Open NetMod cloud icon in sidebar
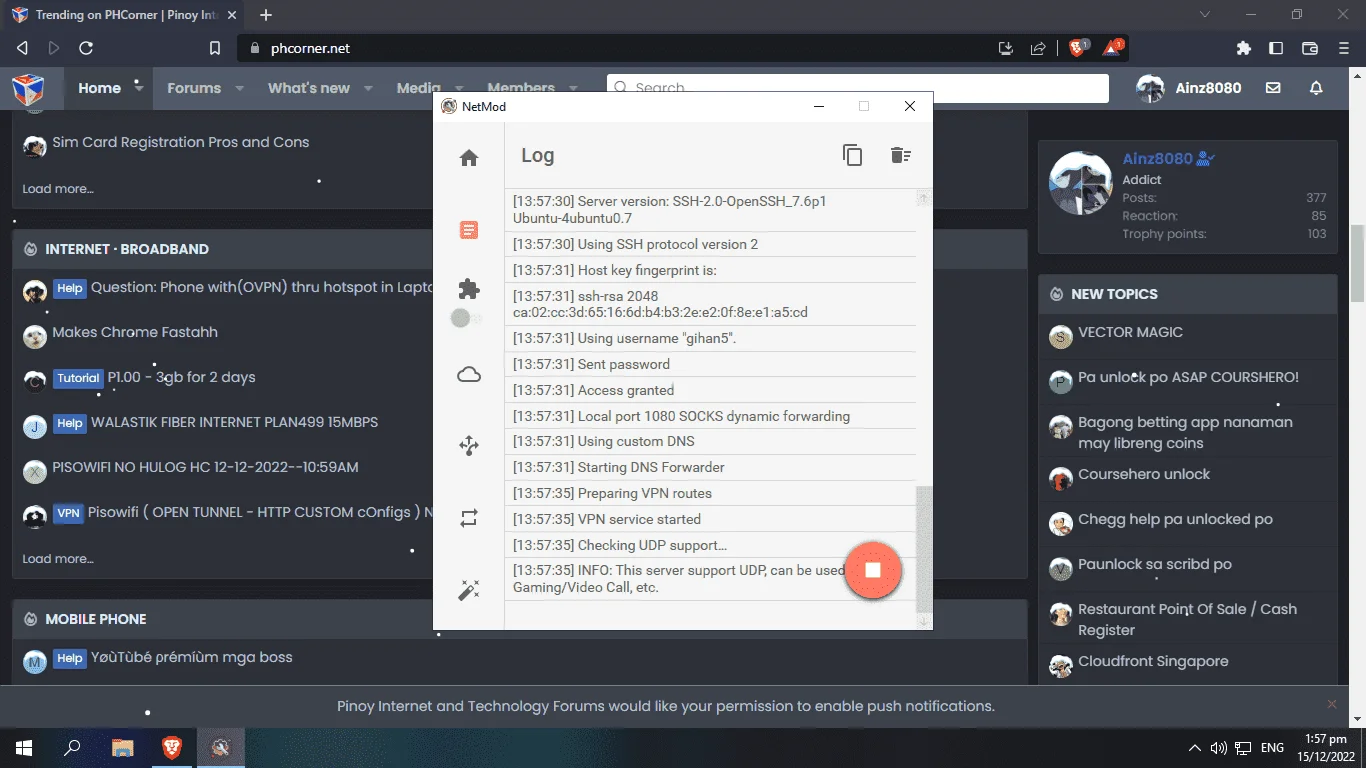The image size is (1366, 768). (x=469, y=375)
